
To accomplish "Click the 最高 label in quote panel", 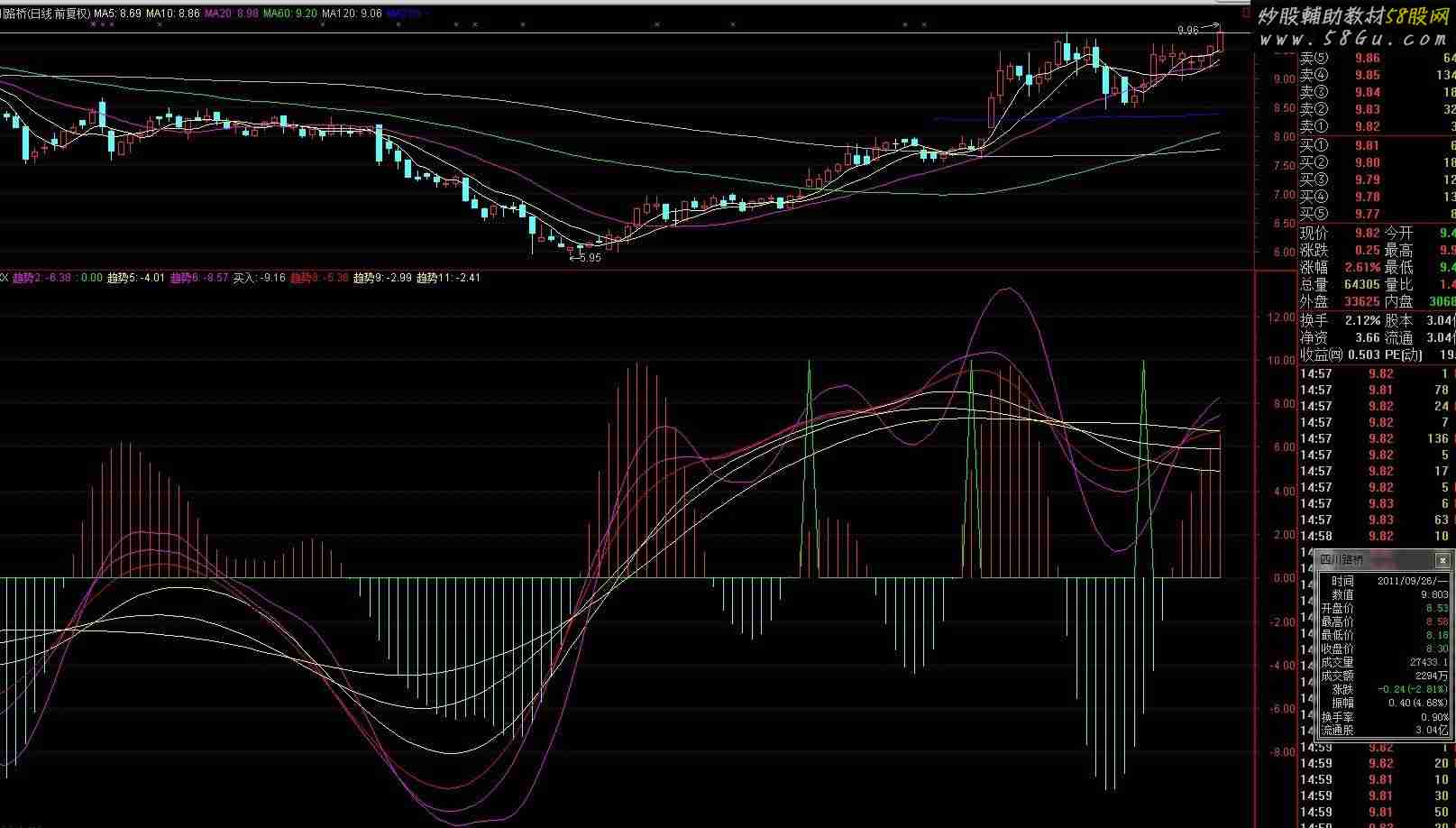I will point(1399,250).
